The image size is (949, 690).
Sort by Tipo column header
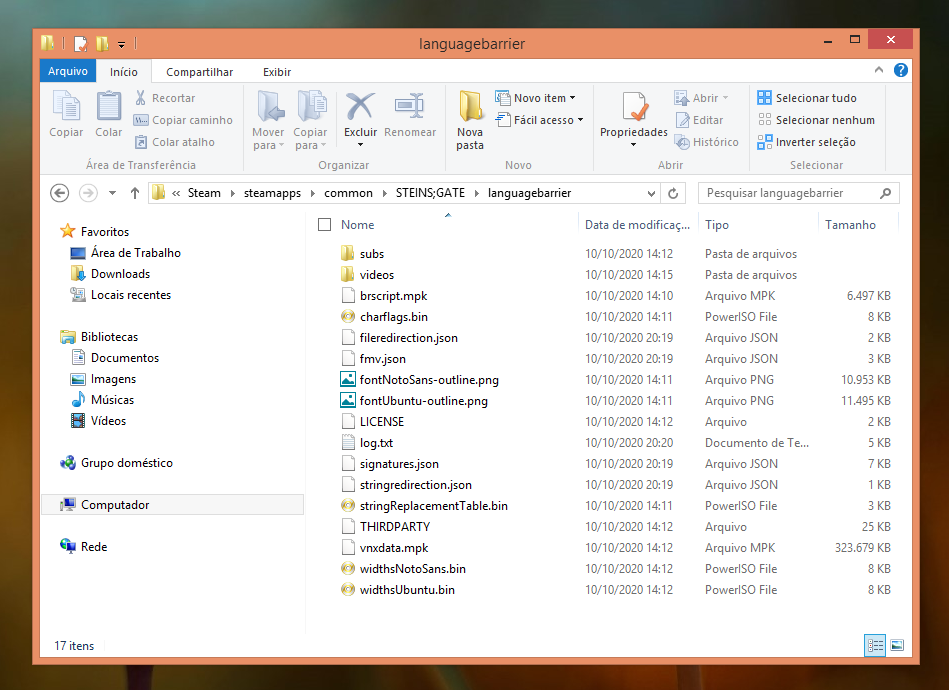click(x=758, y=225)
